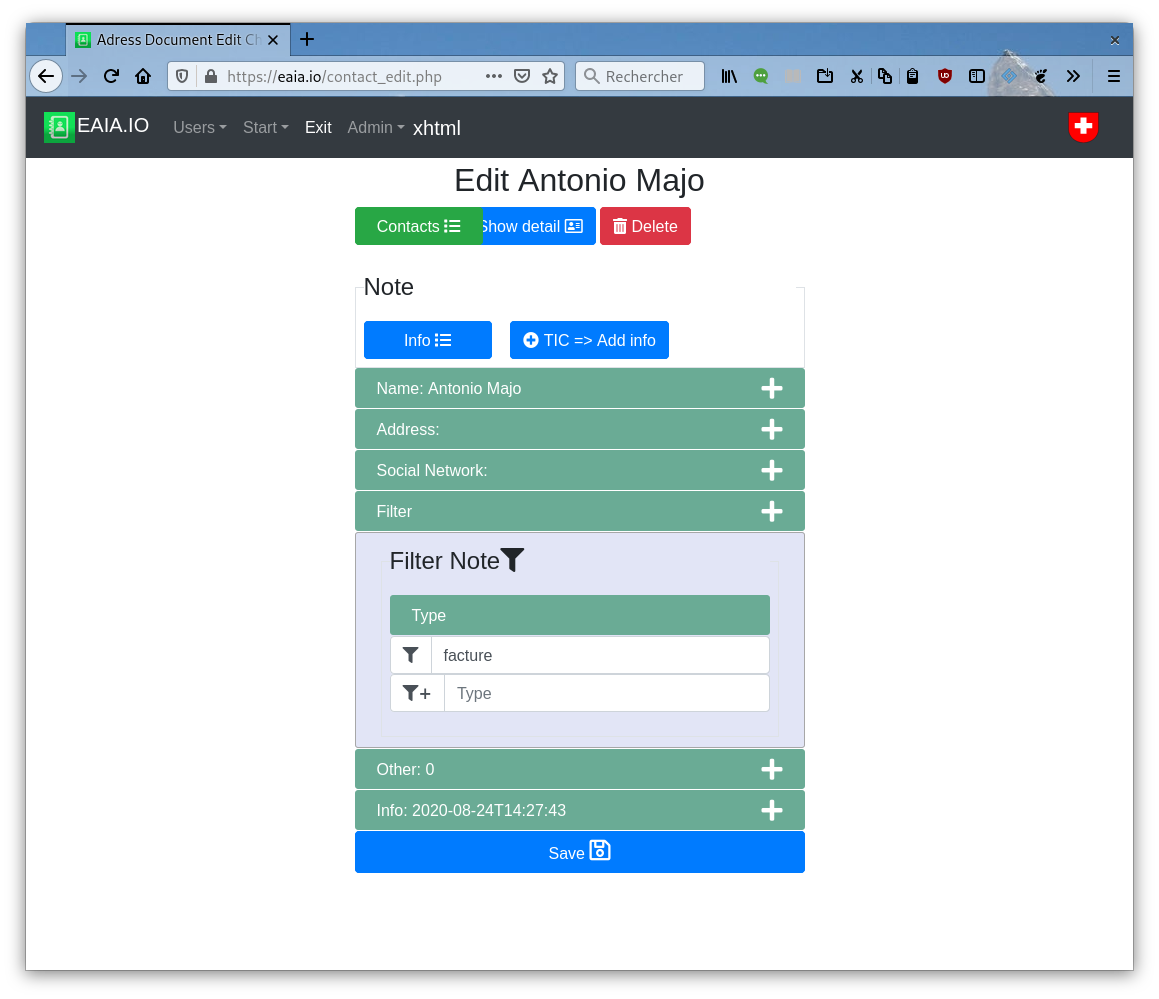1159x999 pixels.
Task: Click the TIC => Add info button
Action: (589, 340)
